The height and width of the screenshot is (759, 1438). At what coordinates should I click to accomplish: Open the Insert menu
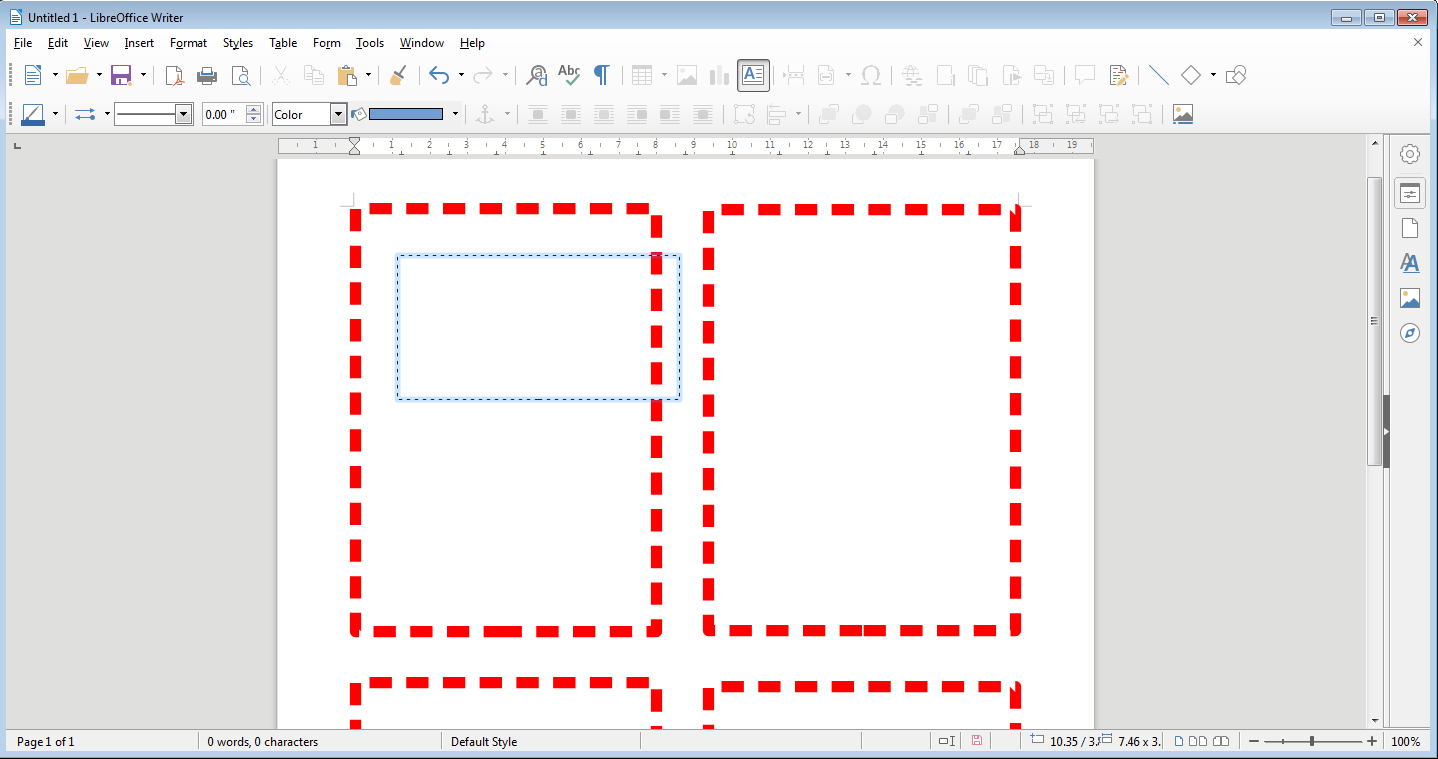tap(139, 43)
